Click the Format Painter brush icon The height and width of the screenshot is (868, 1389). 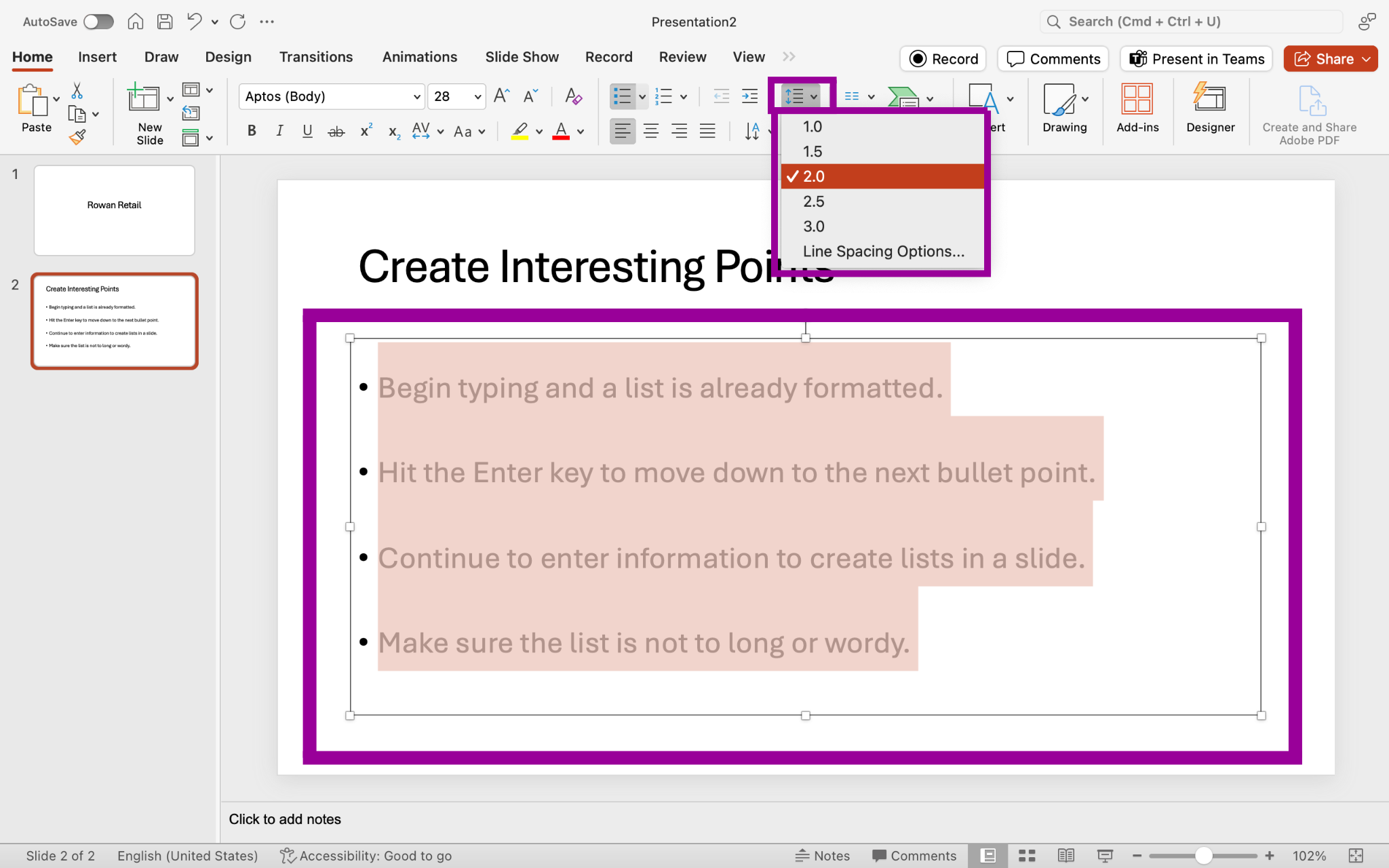click(77, 137)
